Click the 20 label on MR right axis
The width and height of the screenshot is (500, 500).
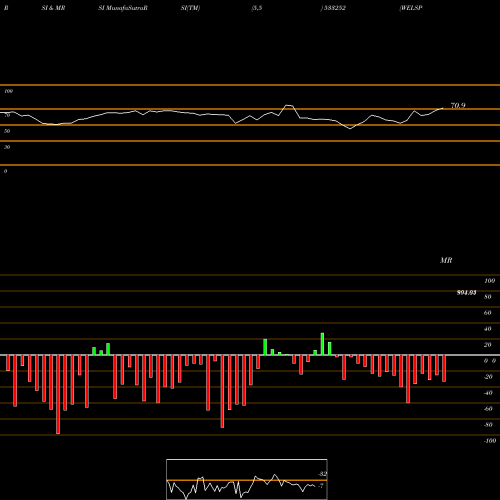pyautogui.click(x=488, y=345)
